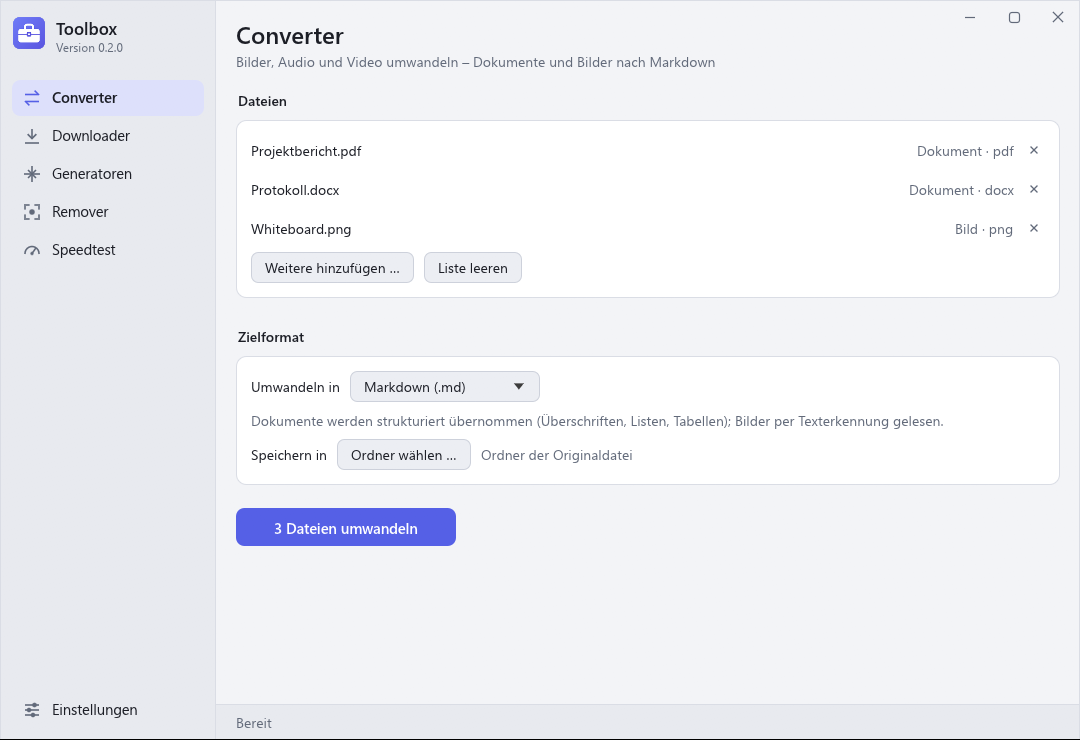Open the Downloader section

click(x=108, y=136)
